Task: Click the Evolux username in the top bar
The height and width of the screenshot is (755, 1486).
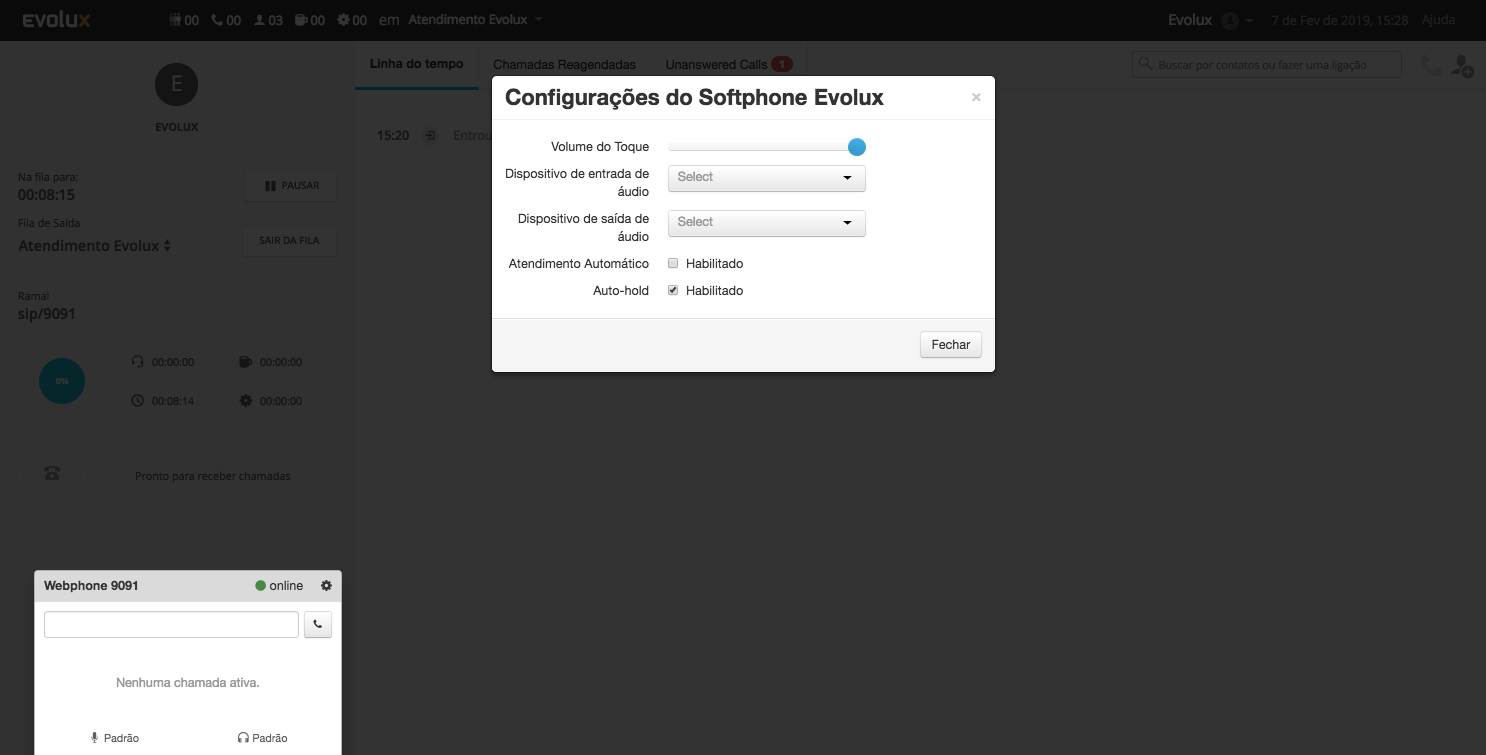Action: pyautogui.click(x=1190, y=20)
